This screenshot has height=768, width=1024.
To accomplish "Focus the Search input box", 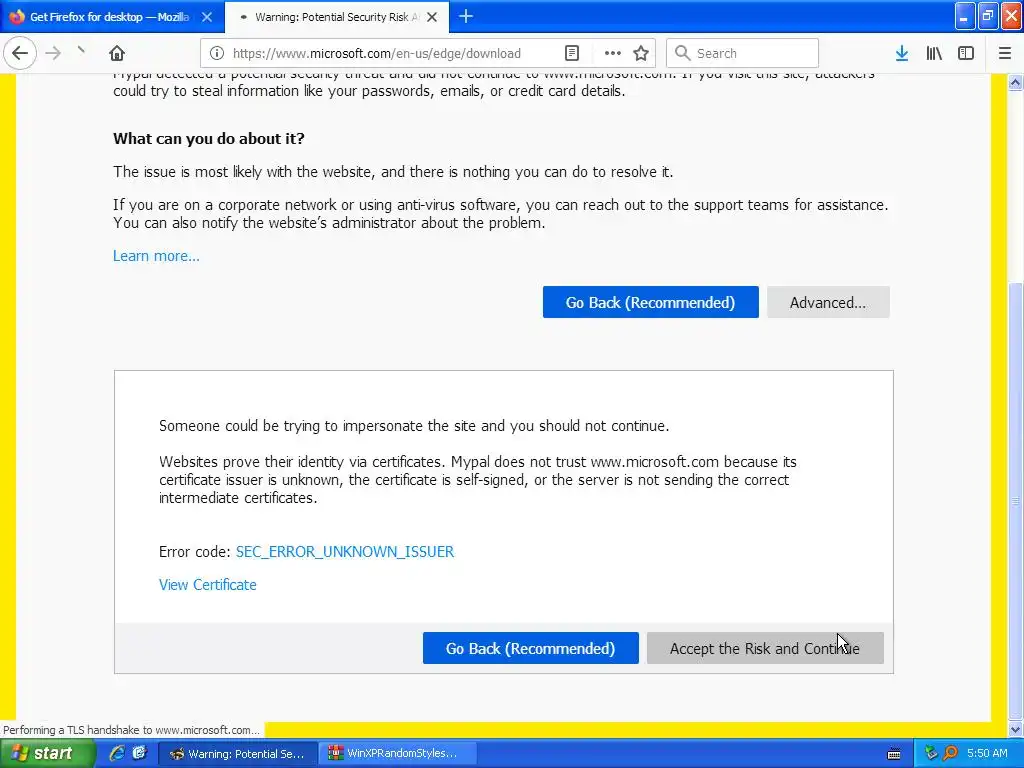I will pyautogui.click(x=742, y=53).
